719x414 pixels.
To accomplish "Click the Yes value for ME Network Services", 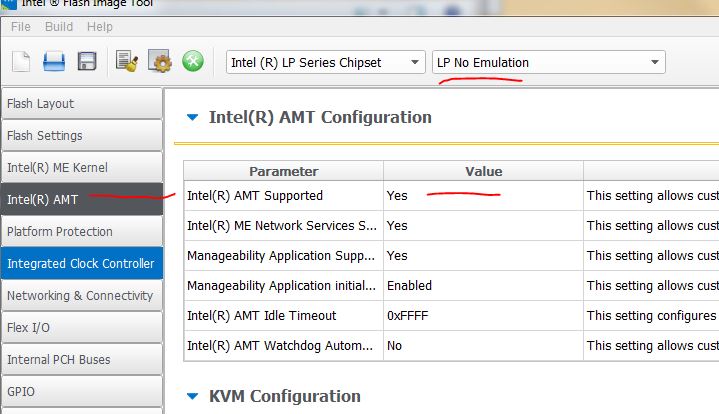I will (x=483, y=226).
